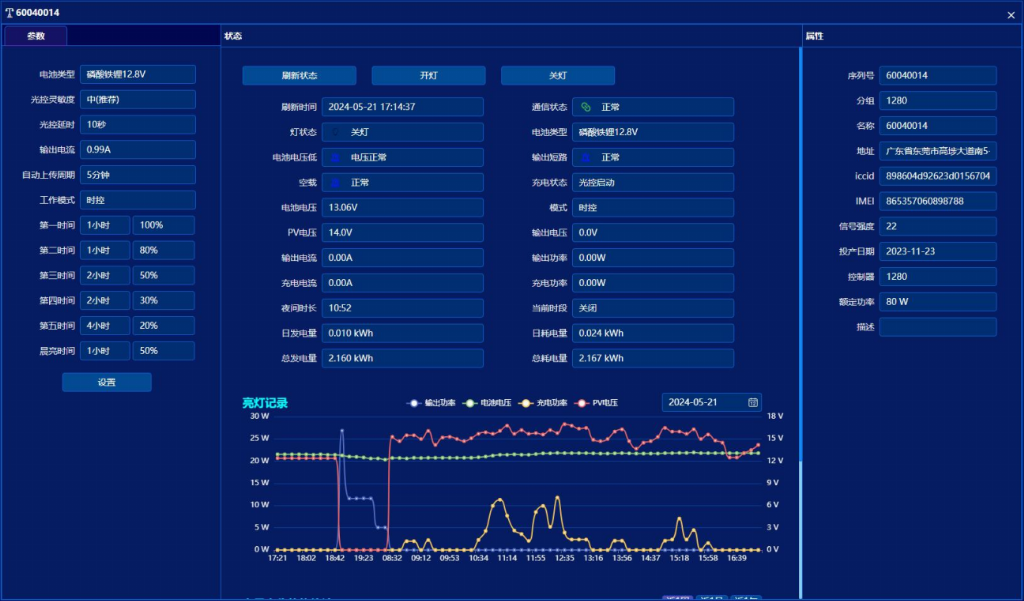Expand the 工作模式 selector
Screen dimensions: 1024x601
pyautogui.click(x=137, y=200)
